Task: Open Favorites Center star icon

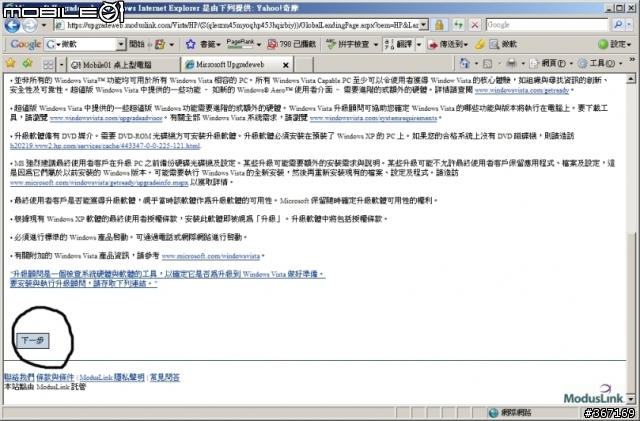Action: click(11, 64)
